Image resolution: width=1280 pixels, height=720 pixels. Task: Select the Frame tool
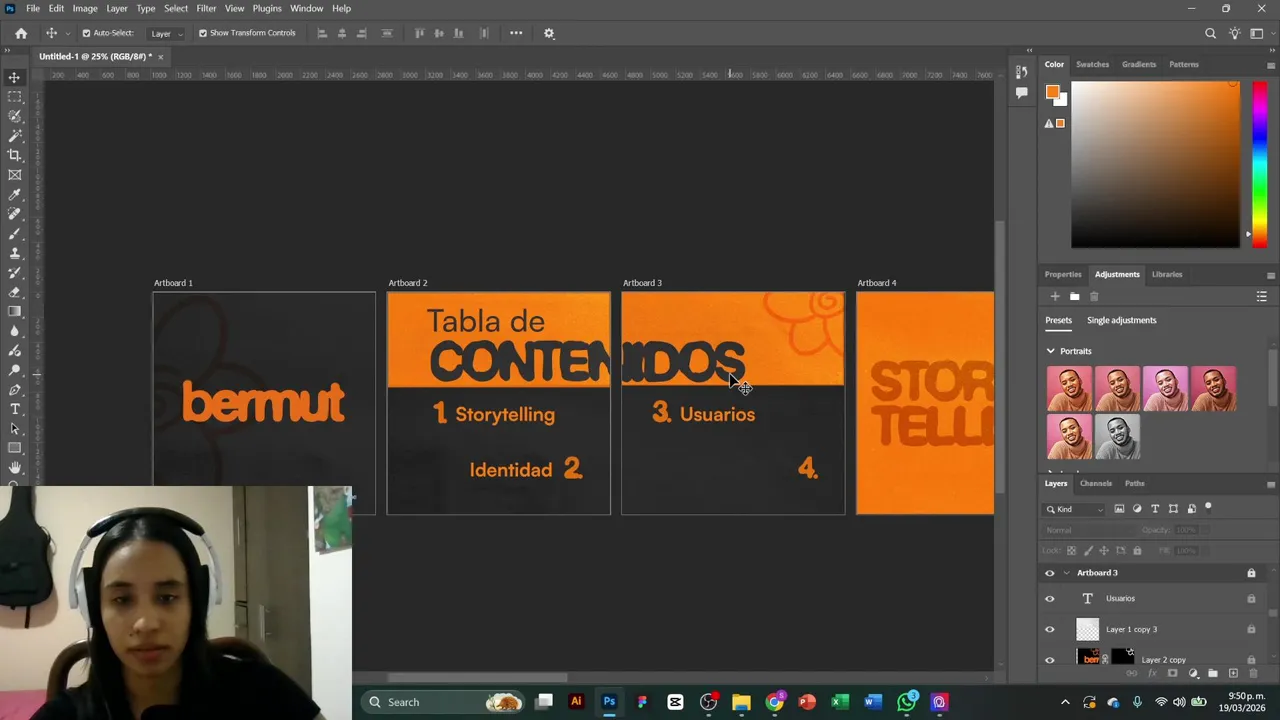[x=14, y=175]
